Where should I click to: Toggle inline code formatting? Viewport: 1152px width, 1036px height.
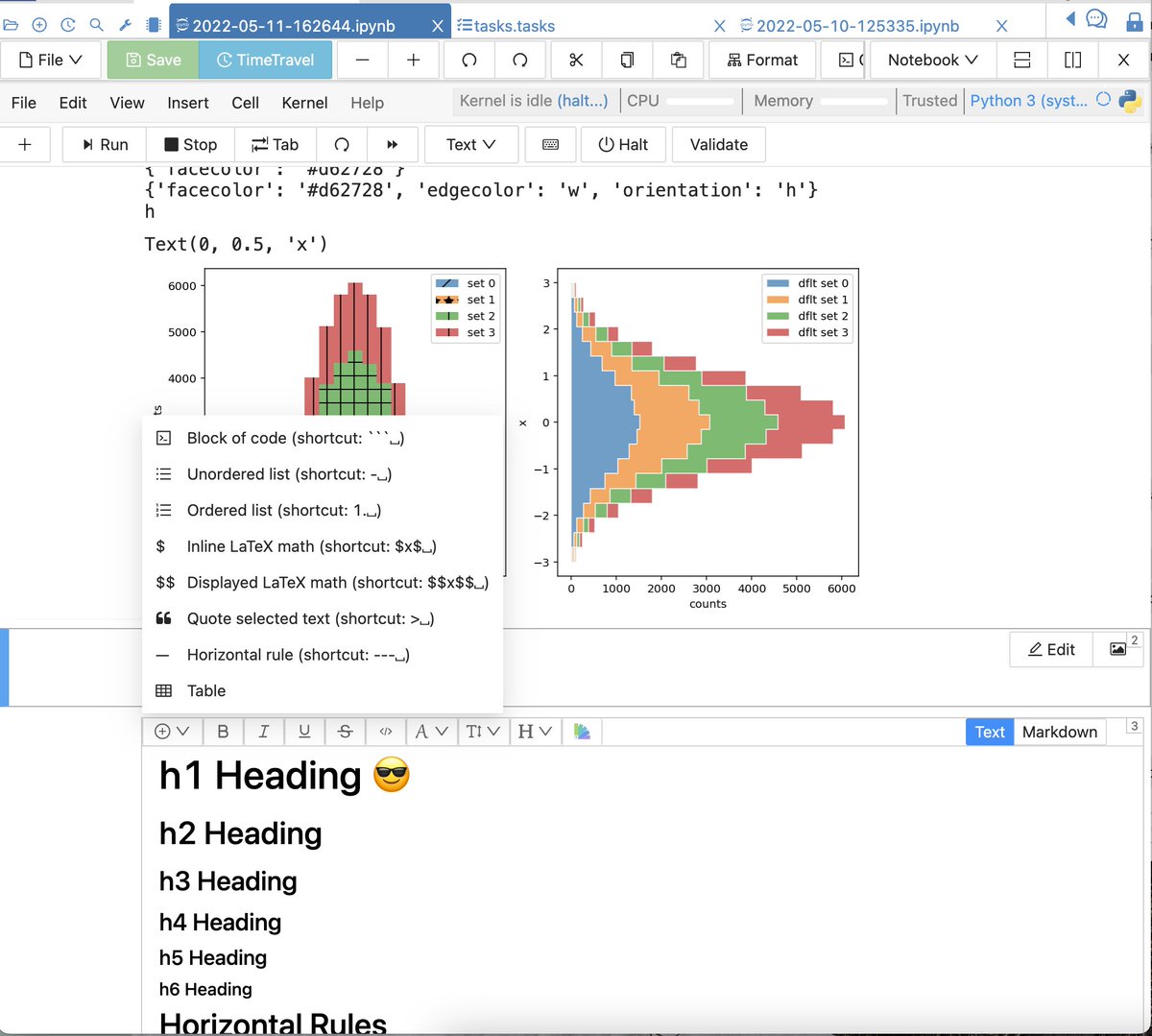tap(386, 732)
